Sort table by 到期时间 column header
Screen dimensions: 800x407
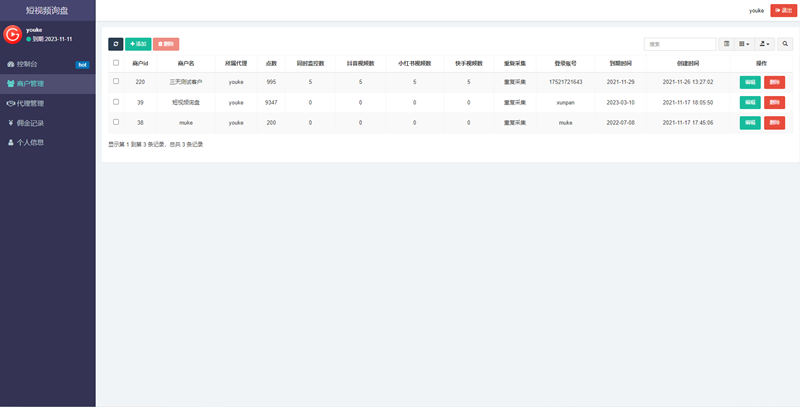pyautogui.click(x=616, y=63)
